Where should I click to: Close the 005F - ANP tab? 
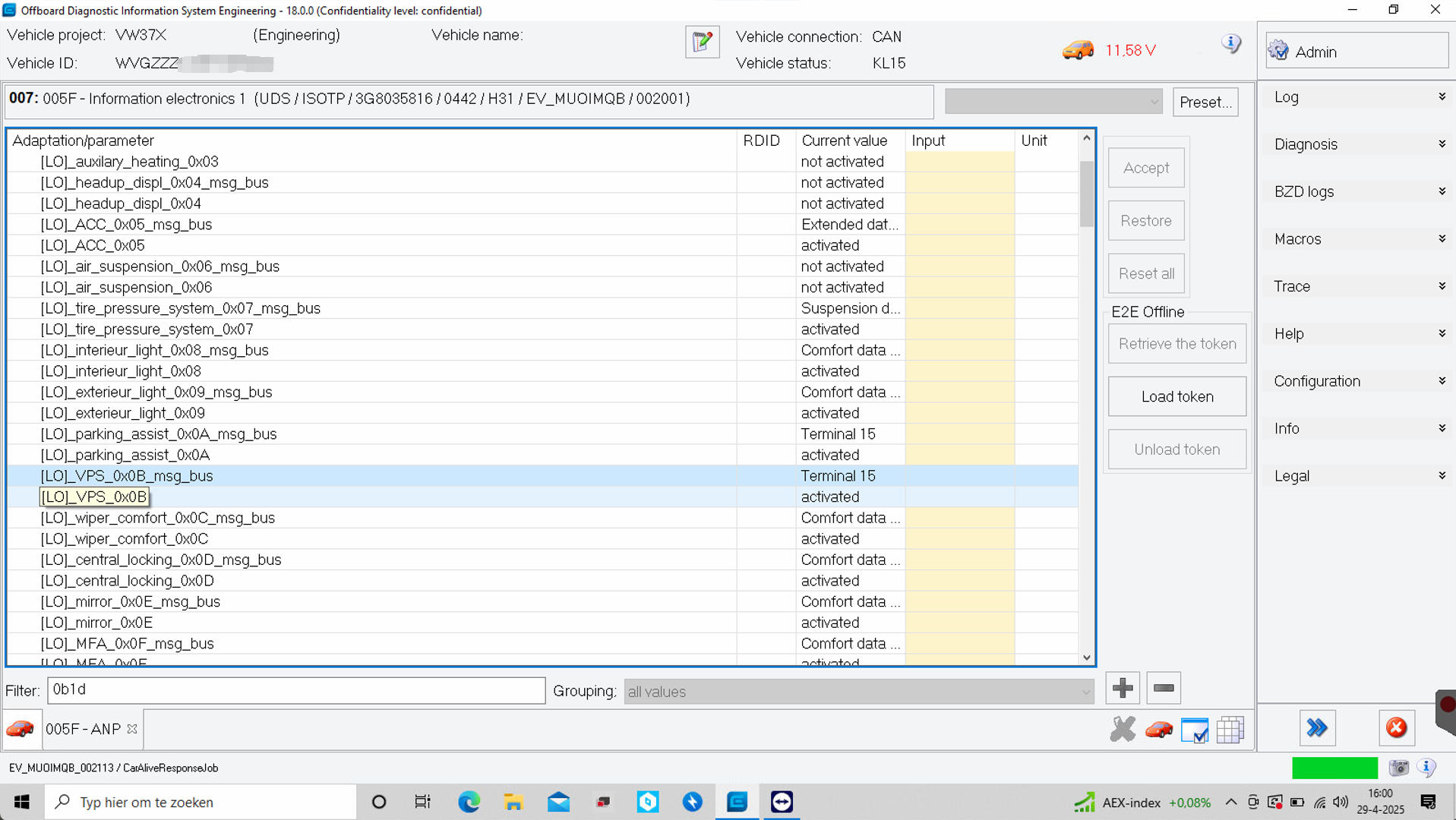point(132,729)
